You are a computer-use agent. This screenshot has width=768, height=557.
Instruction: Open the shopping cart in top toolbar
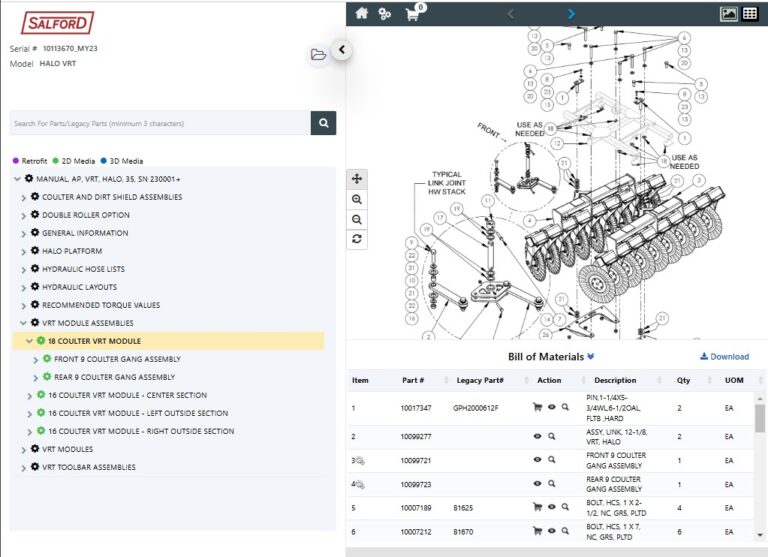[412, 14]
